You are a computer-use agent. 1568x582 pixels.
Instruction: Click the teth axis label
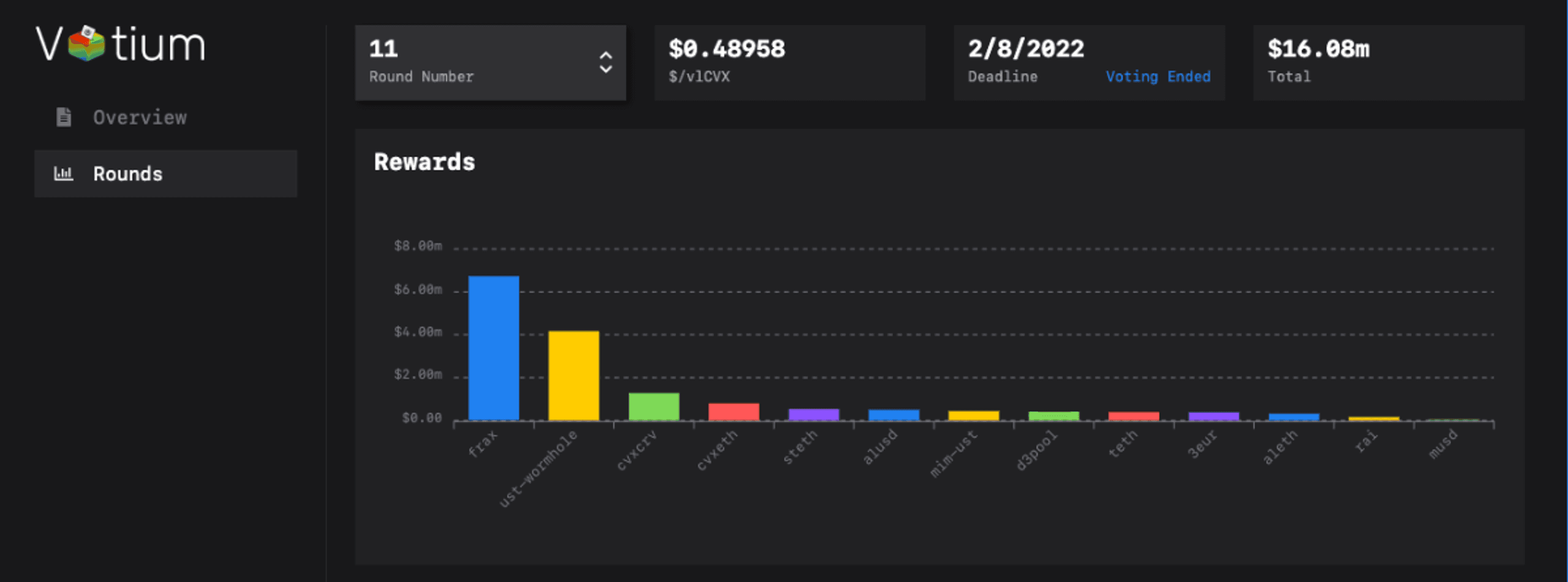pyautogui.click(x=1123, y=444)
